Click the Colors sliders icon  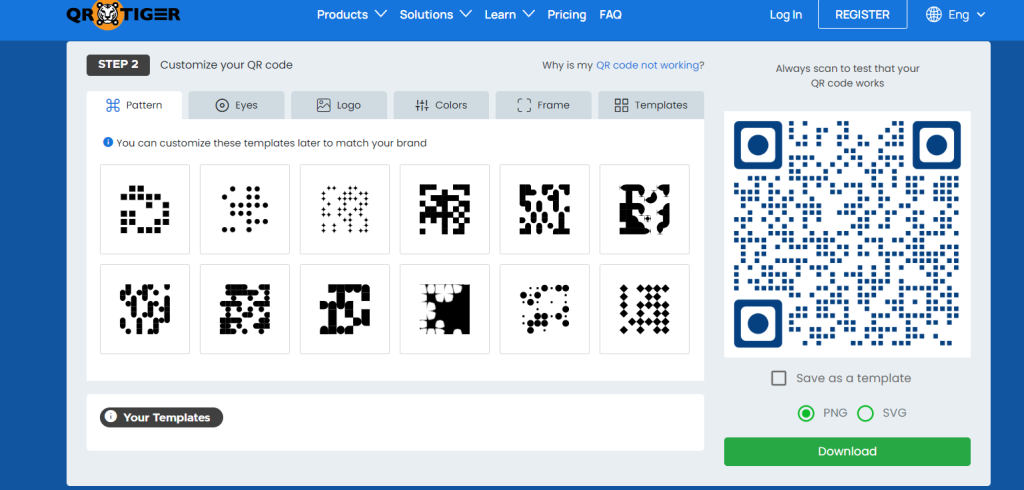pyautogui.click(x=422, y=105)
